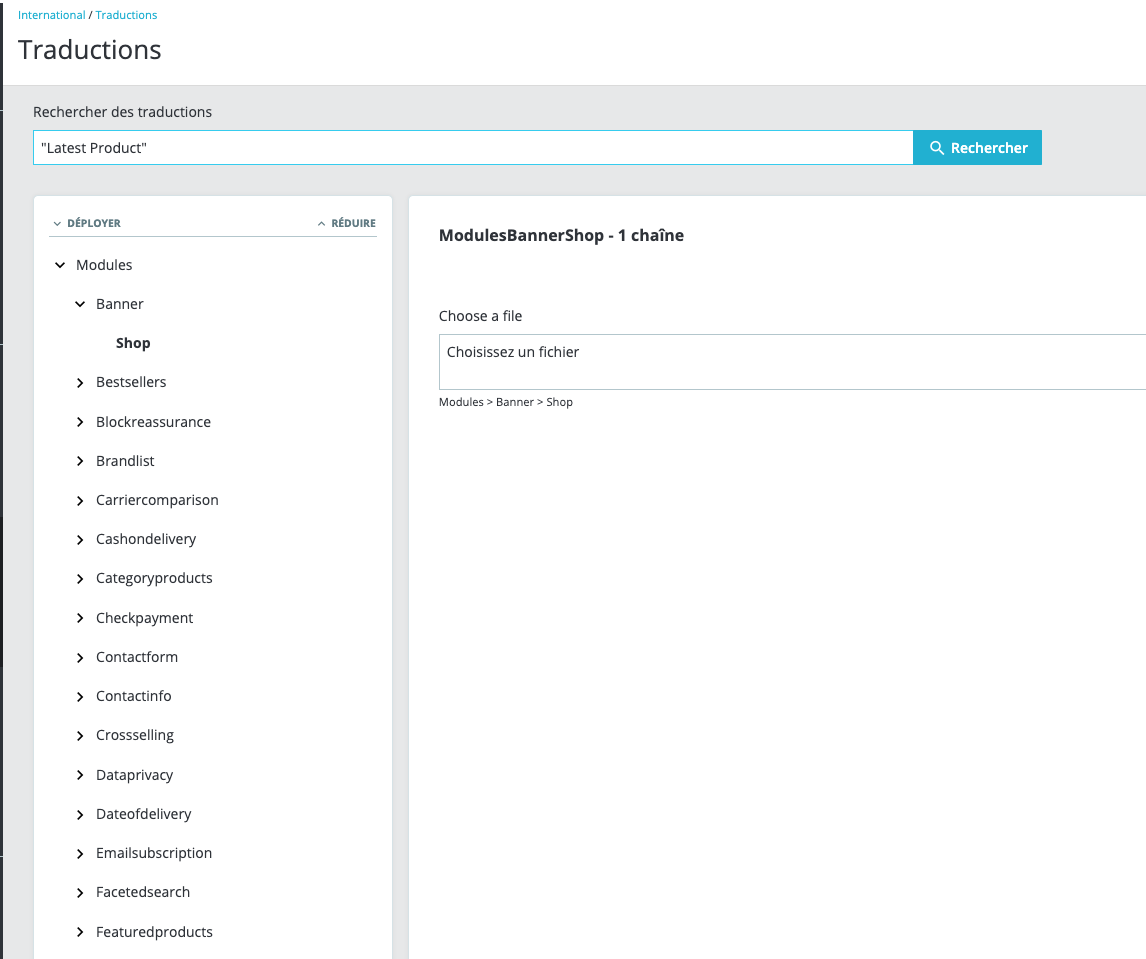Open the Traductions breadcrumb link
Screen dimensions: 1146x959
click(x=126, y=15)
